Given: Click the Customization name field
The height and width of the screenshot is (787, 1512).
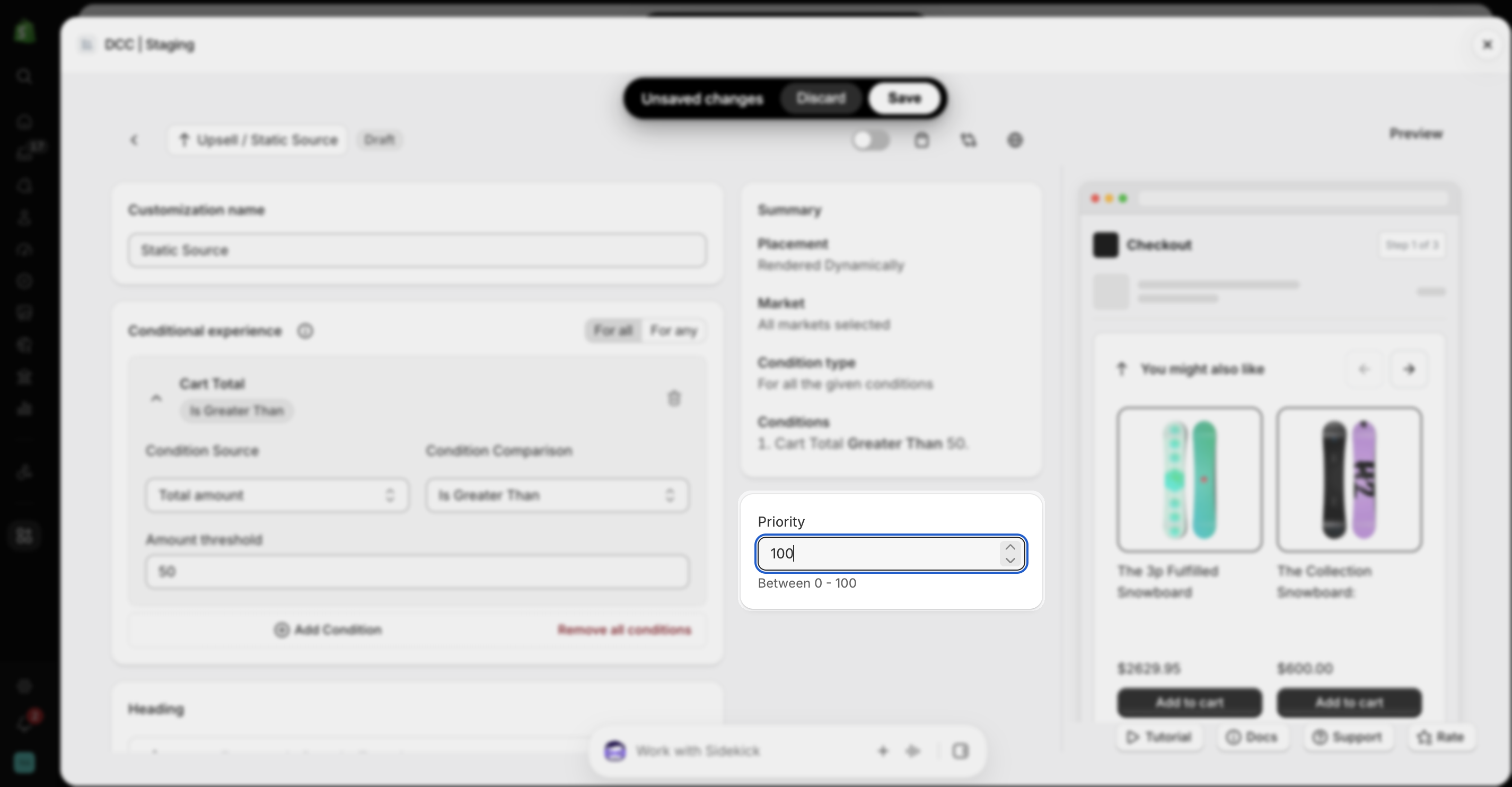Looking at the screenshot, I should point(417,250).
